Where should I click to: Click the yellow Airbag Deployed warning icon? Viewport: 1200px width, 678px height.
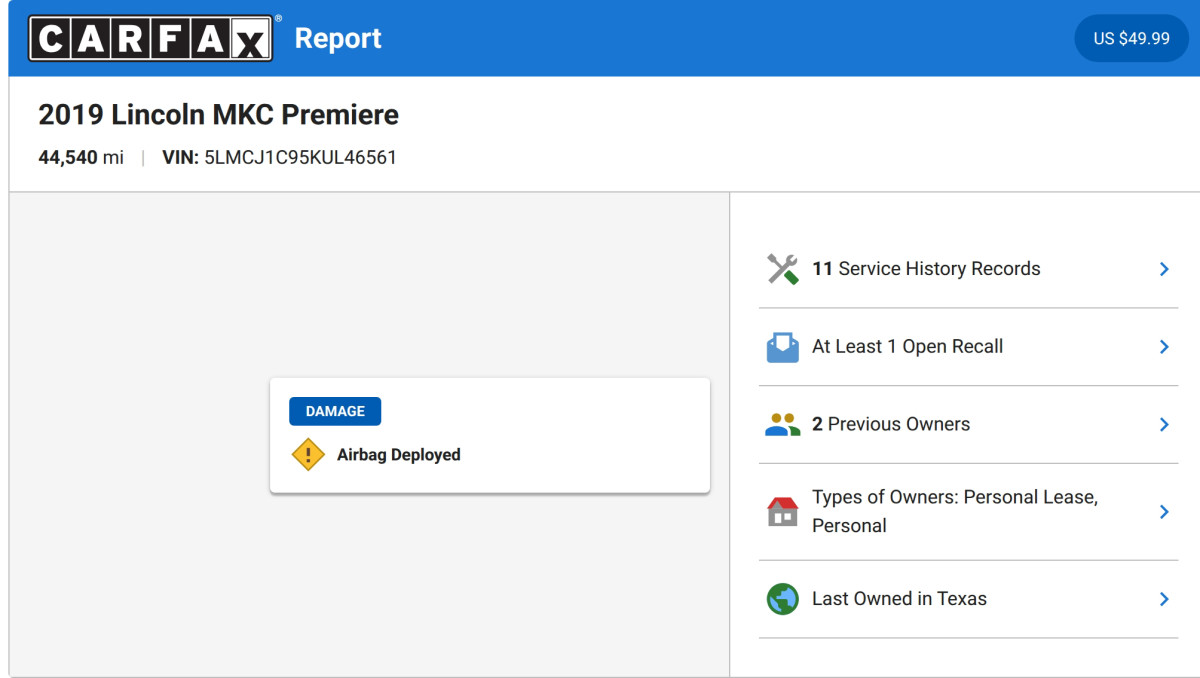click(308, 455)
